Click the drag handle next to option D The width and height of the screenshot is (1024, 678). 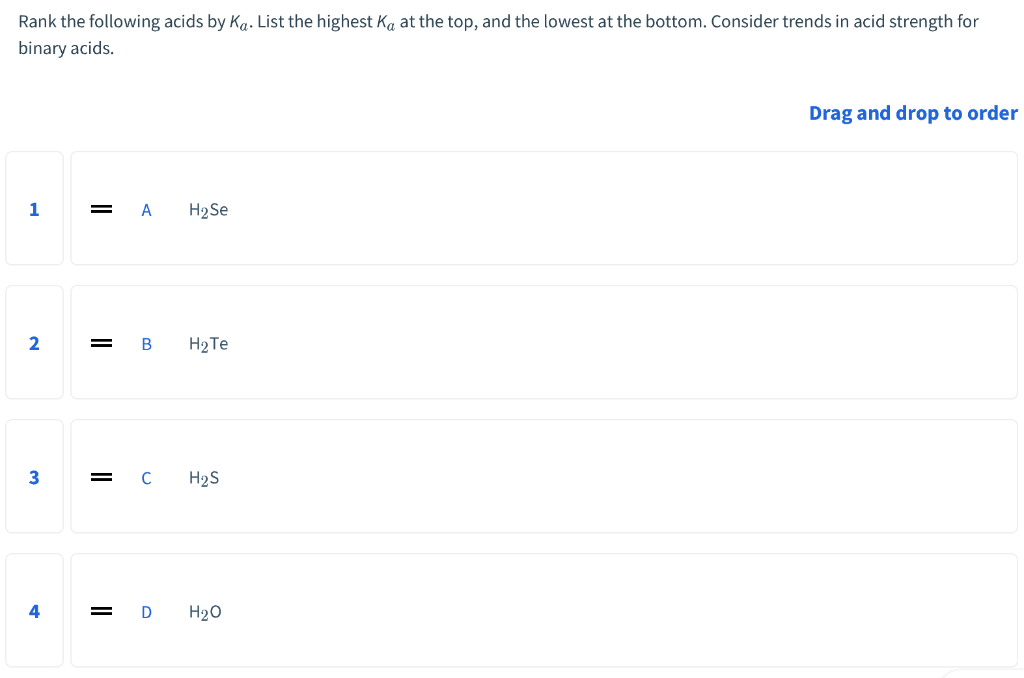101,610
